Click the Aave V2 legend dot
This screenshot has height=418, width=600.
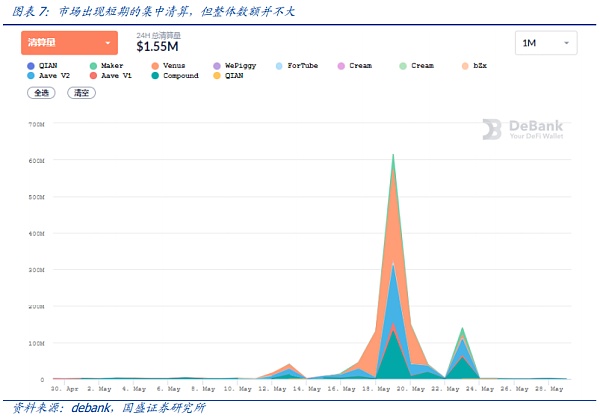pyautogui.click(x=33, y=76)
